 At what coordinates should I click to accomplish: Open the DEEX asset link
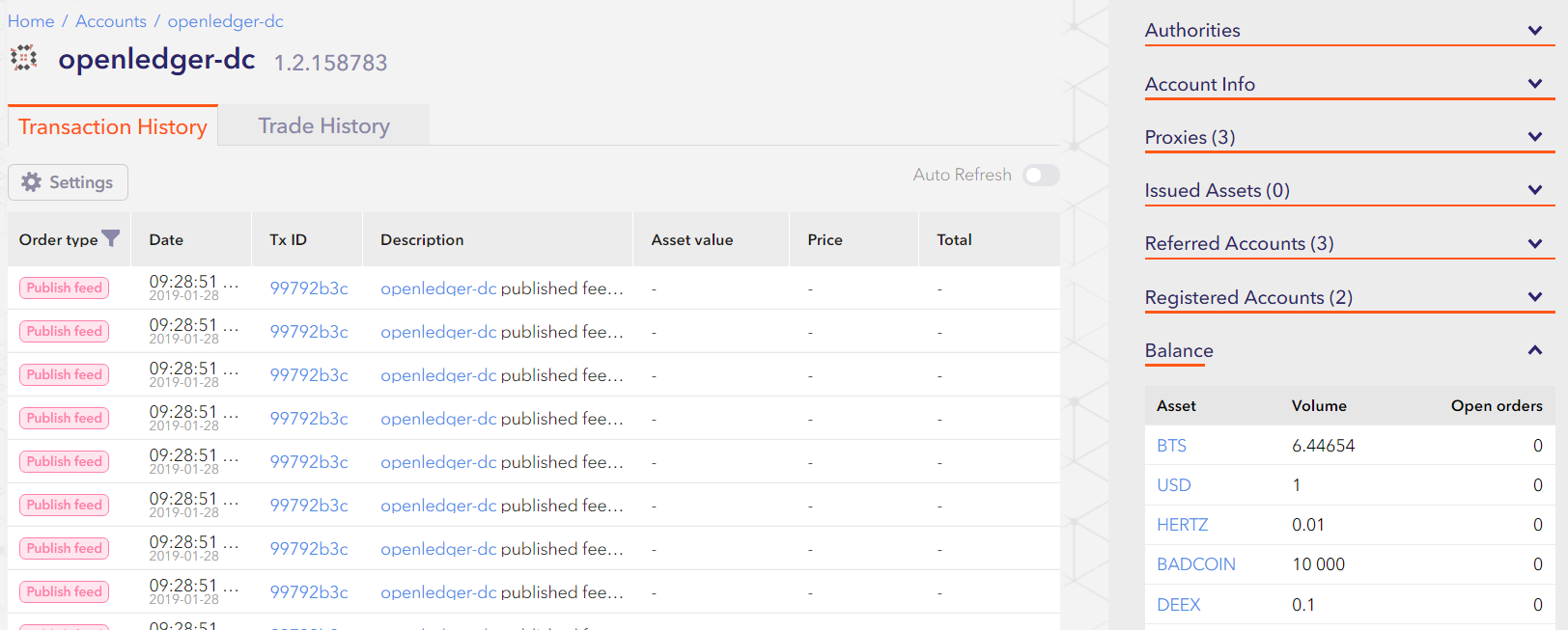(x=1179, y=605)
